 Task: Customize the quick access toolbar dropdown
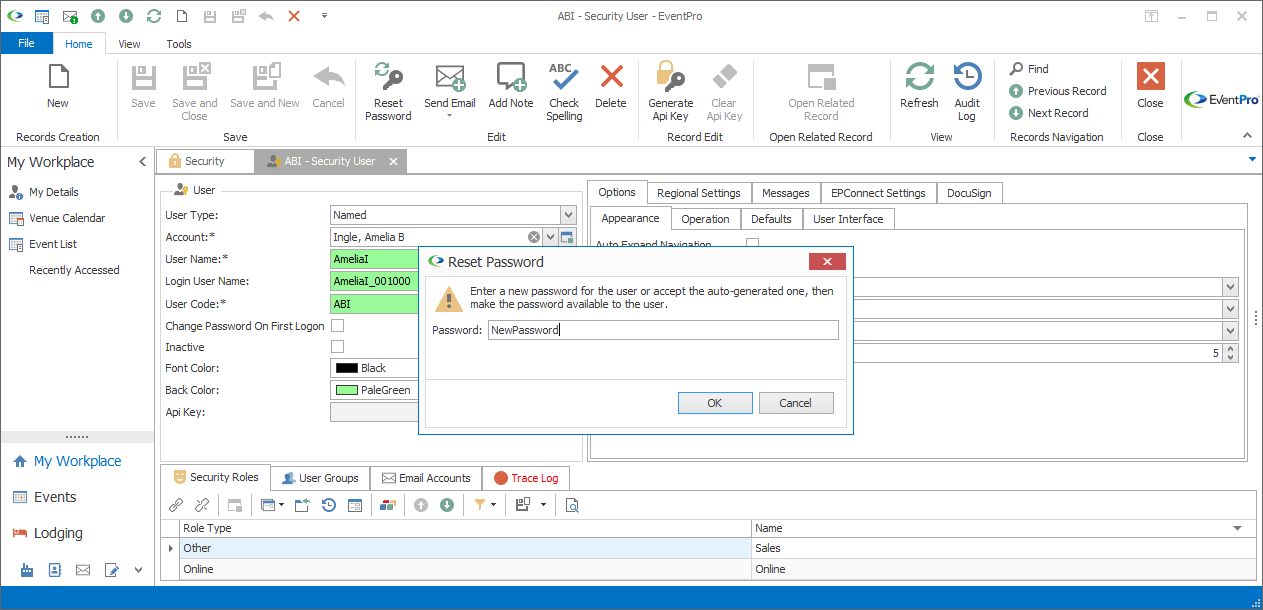[324, 16]
